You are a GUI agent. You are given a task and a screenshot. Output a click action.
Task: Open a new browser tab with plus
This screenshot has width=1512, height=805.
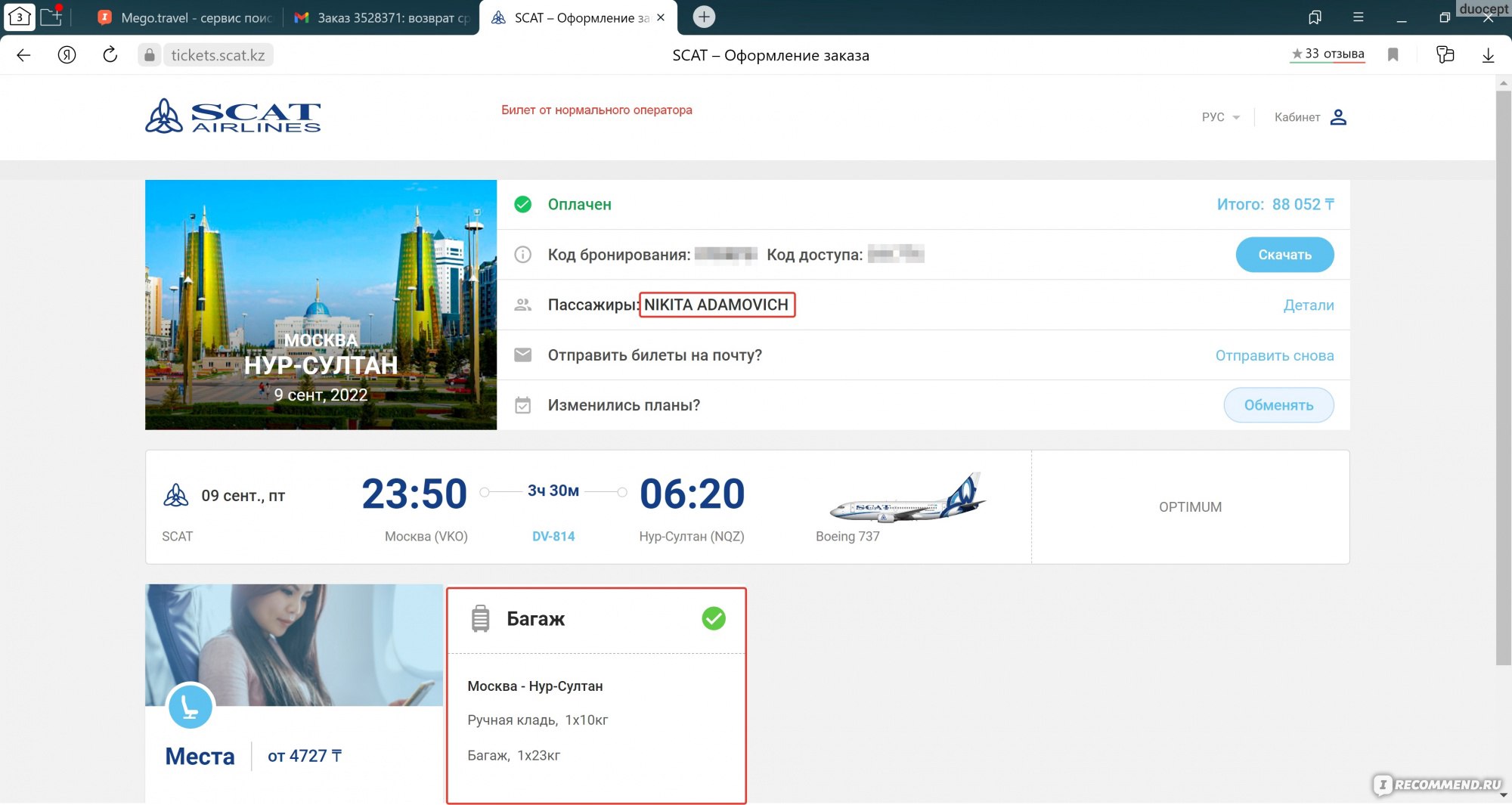(704, 17)
